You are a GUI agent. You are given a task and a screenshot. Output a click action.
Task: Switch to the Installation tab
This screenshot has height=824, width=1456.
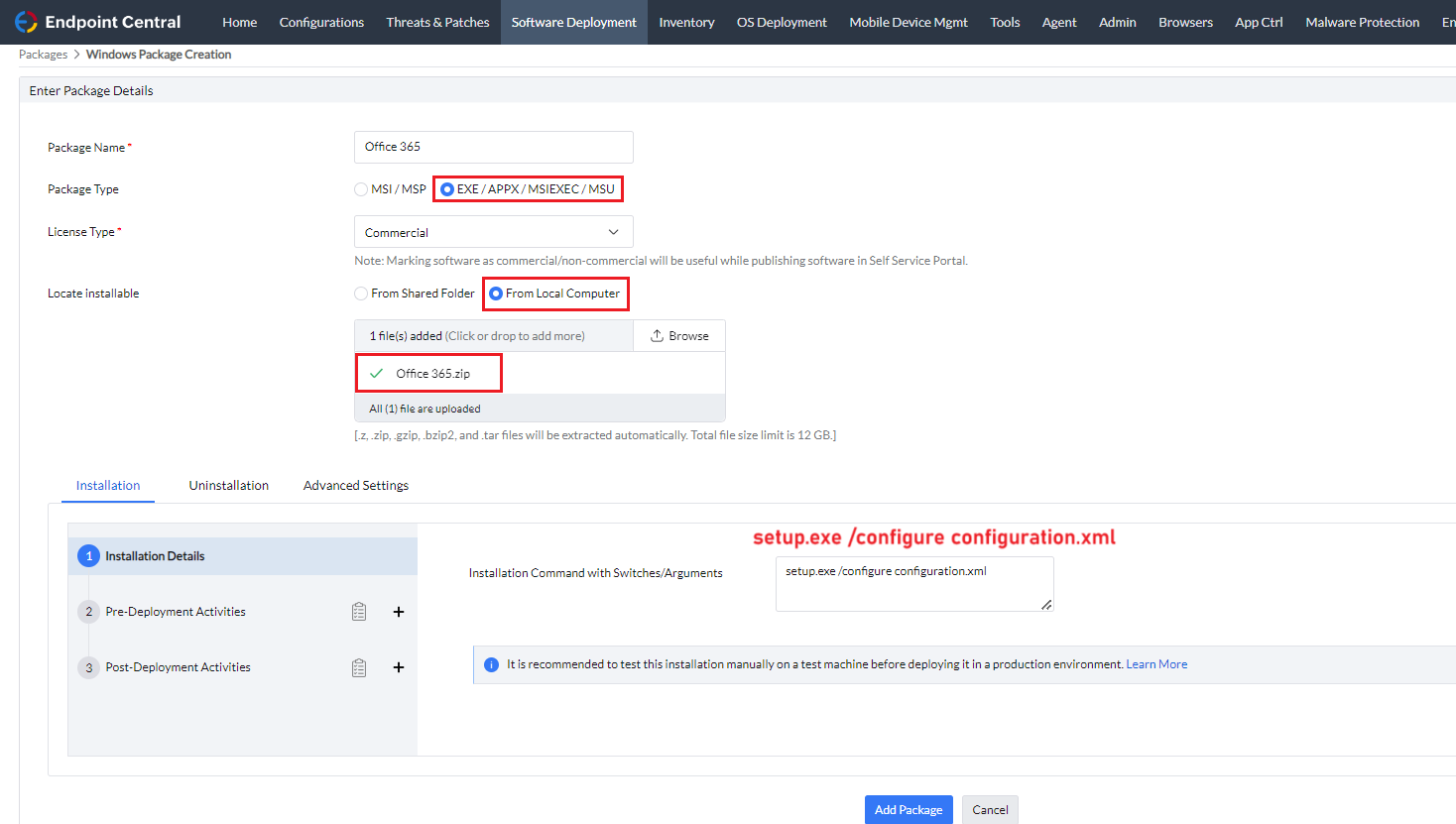[108, 486]
